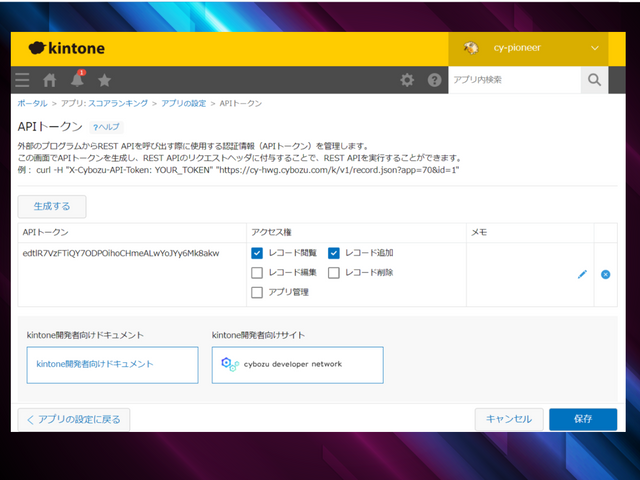Toggle レコード閲覧 checkbox

257,253
